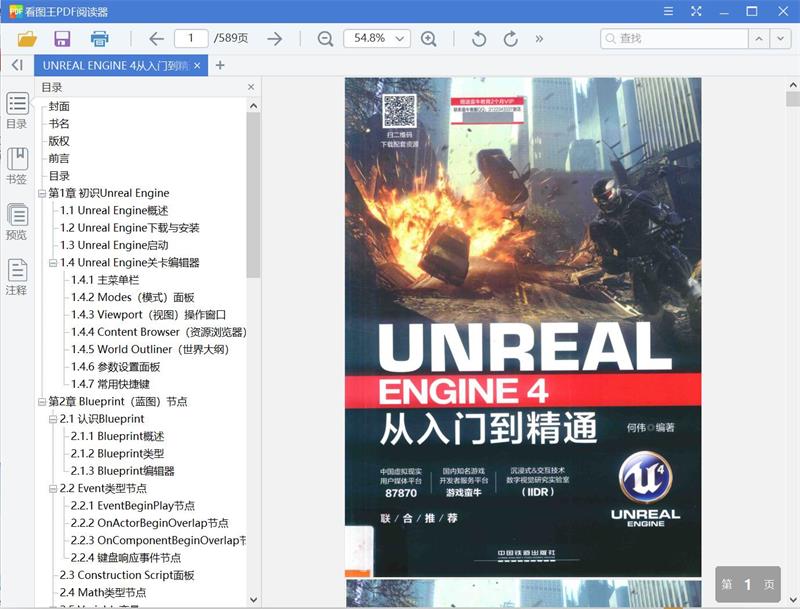Collapse 第2章 Blueprint node

pyautogui.click(x=42, y=402)
